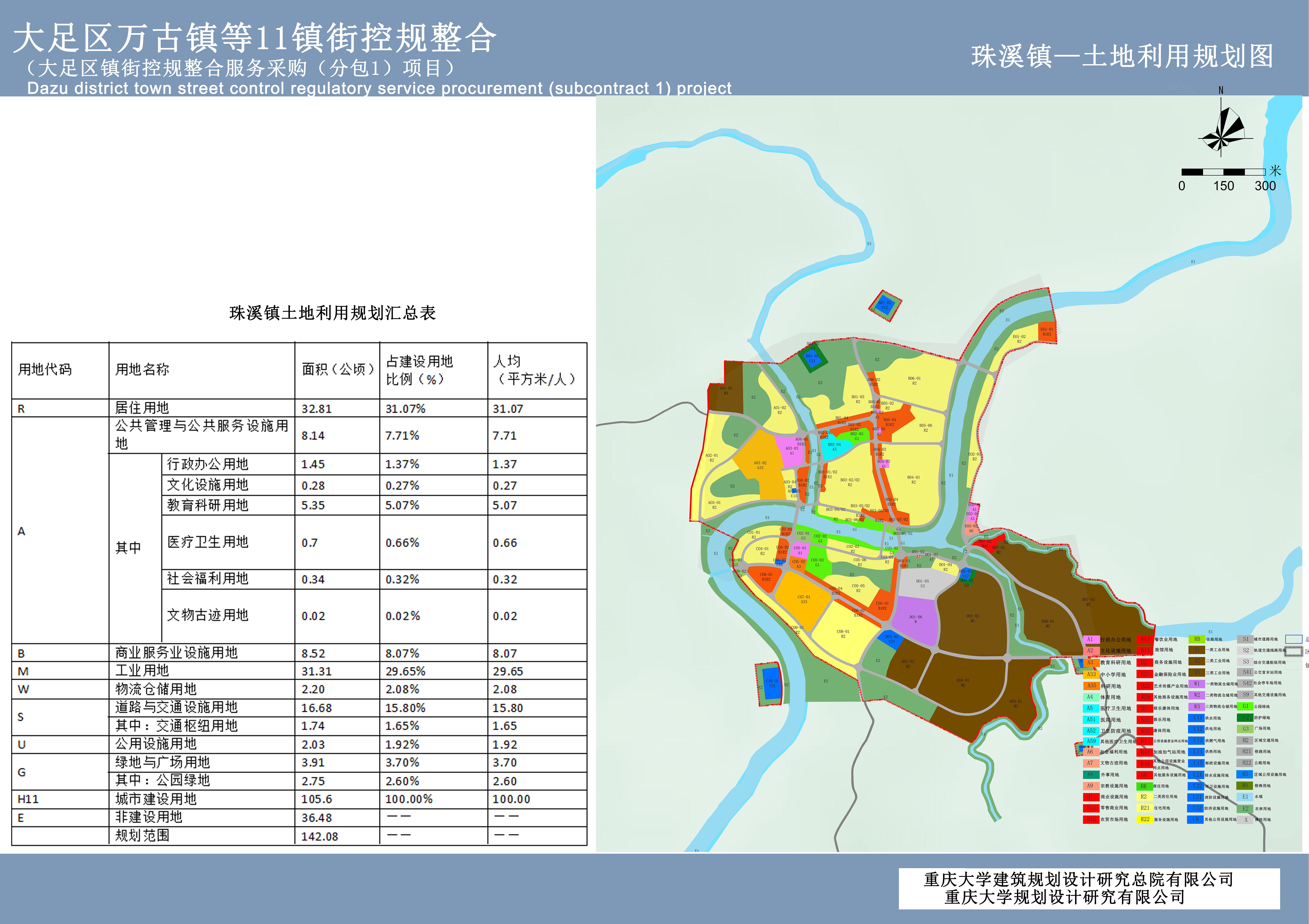The height and width of the screenshot is (924, 1309).
Task: Select the S42 社会停车场用地 swatch
Action: [x=1245, y=683]
